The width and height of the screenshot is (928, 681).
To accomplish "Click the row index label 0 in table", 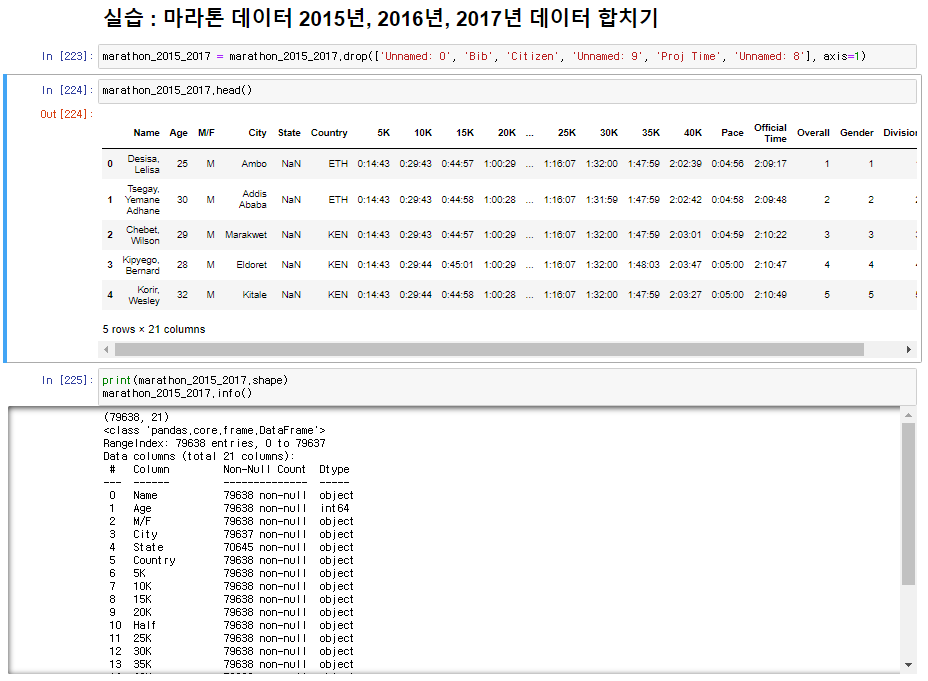I will pyautogui.click(x=110, y=164).
